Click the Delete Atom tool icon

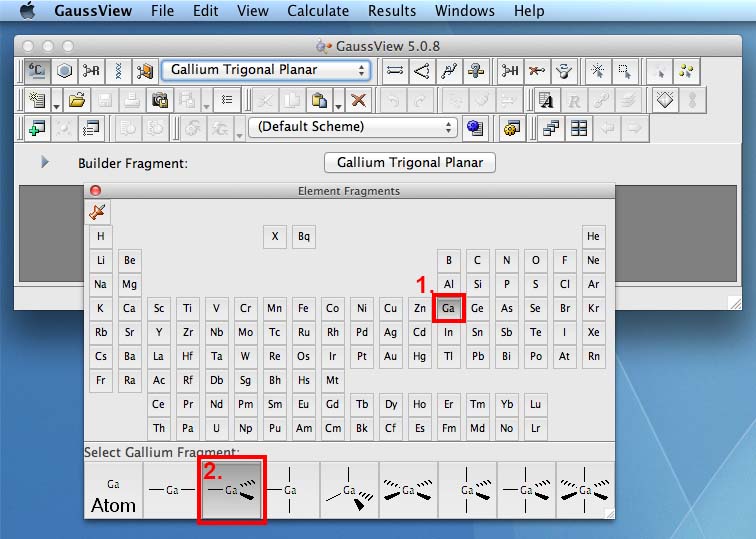(x=538, y=70)
